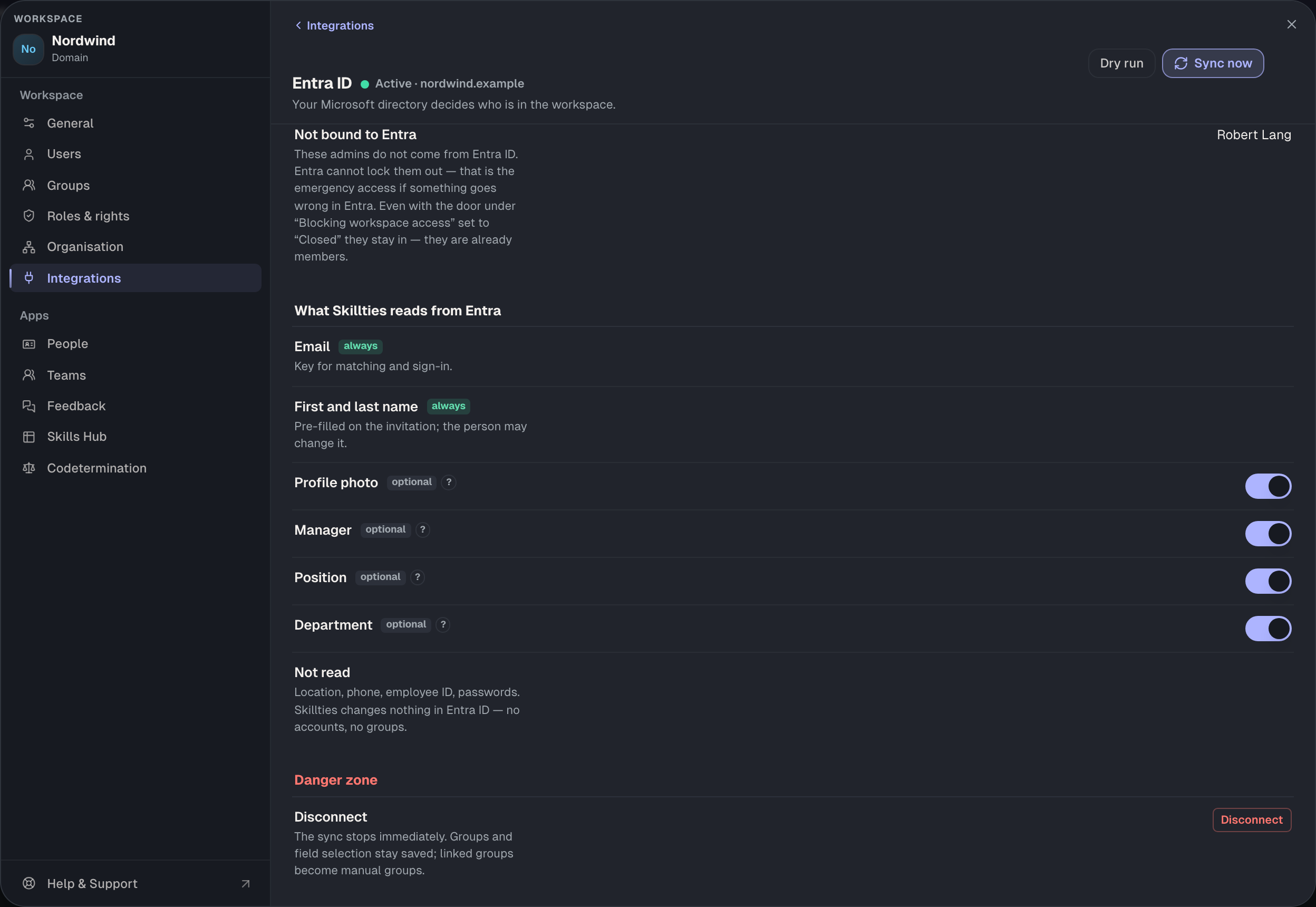Click the red Disconnect button
The width and height of the screenshot is (1316, 907).
pyautogui.click(x=1252, y=819)
